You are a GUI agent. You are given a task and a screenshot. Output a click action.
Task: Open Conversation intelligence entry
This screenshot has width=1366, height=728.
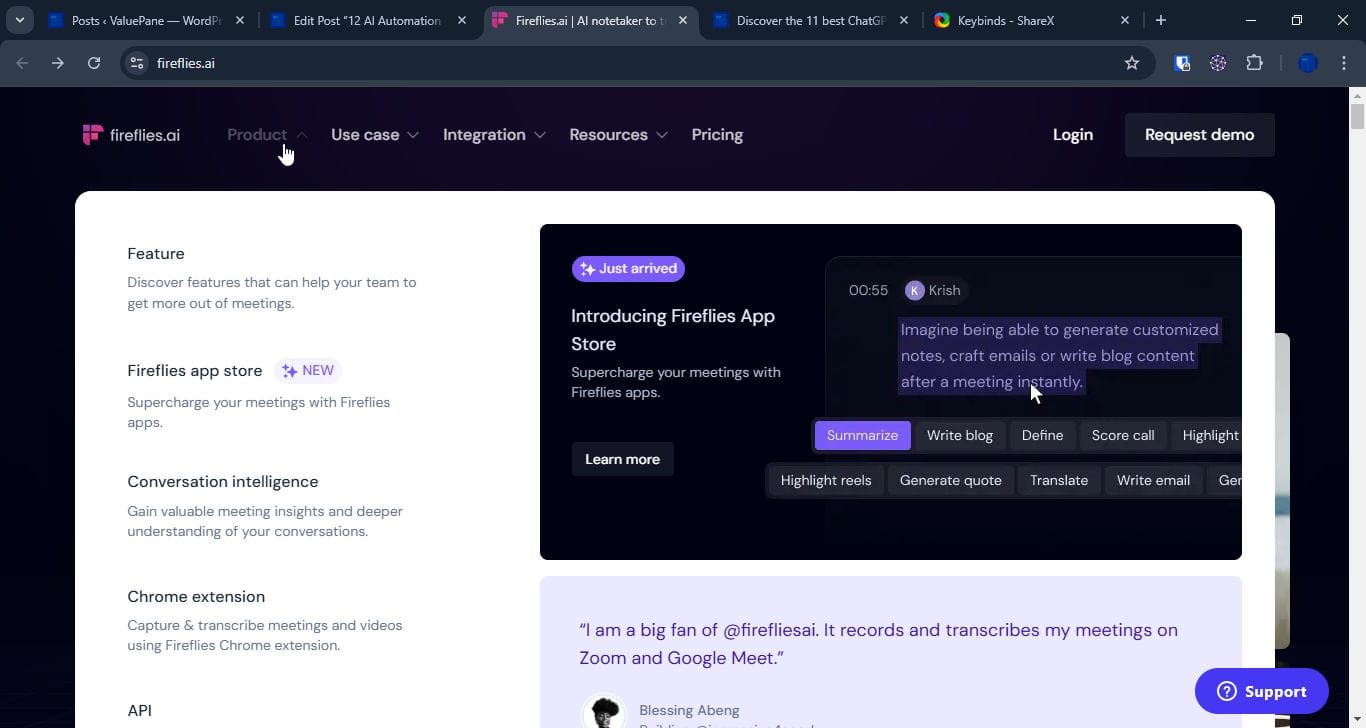(223, 482)
